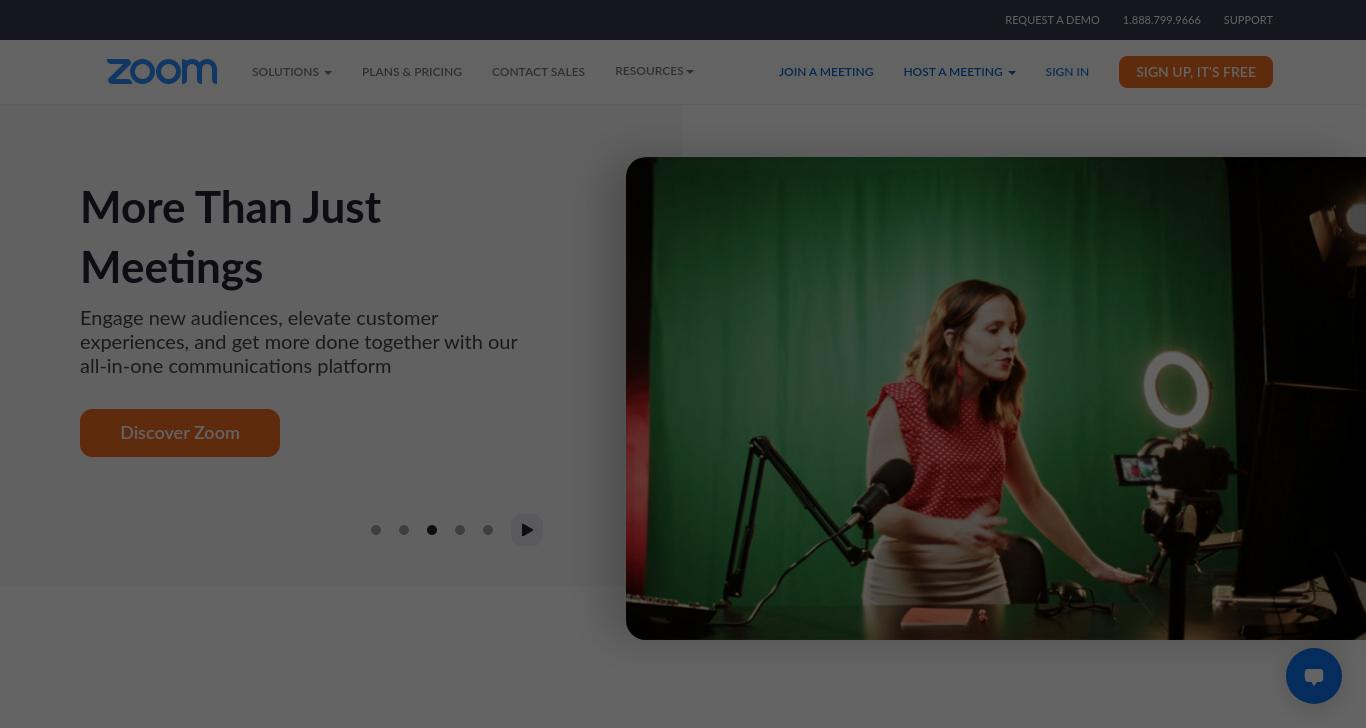Click Sign Up, It's Free button
The height and width of the screenshot is (728, 1366).
[x=1196, y=72]
